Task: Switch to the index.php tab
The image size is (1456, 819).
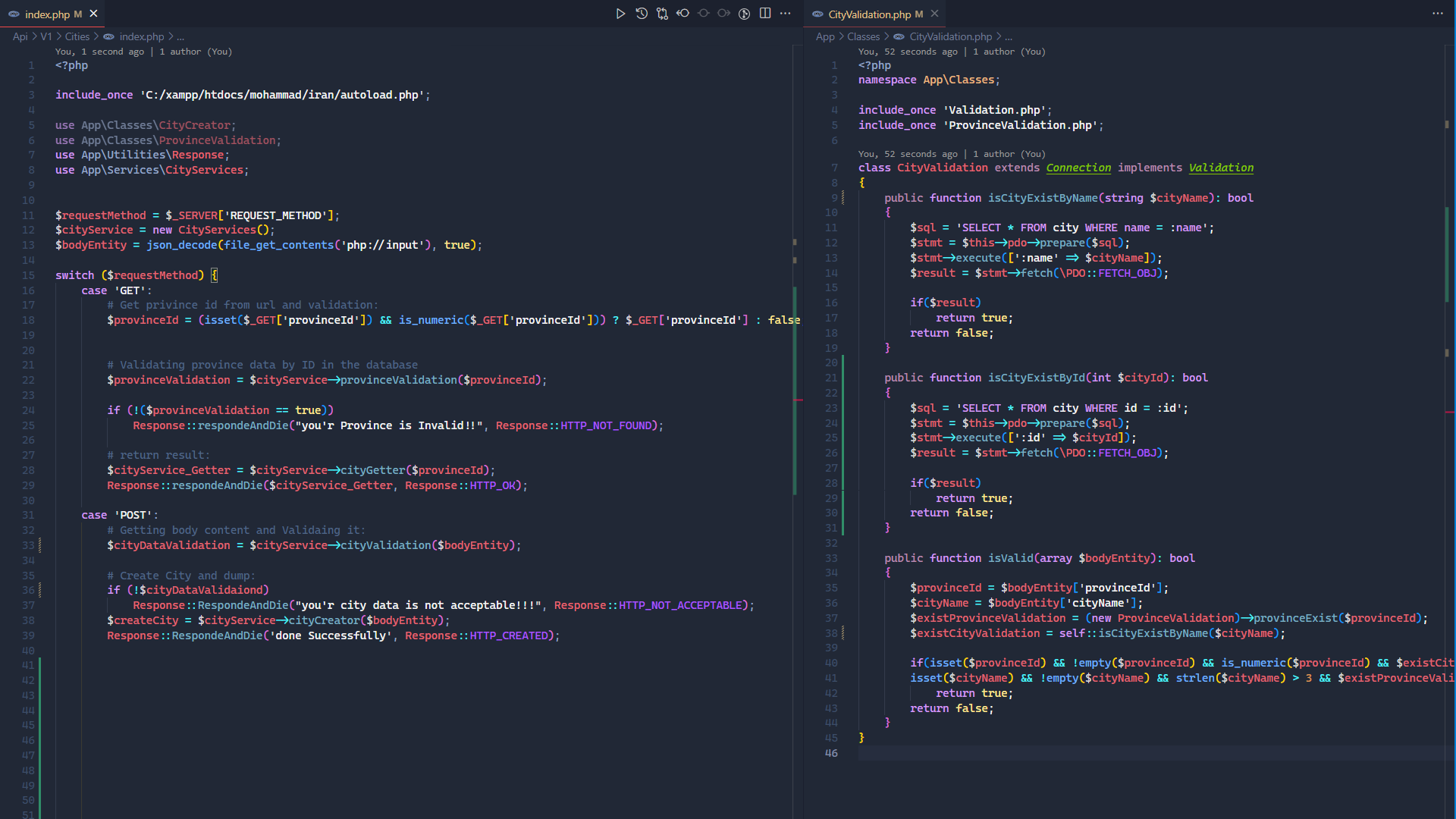Action: [x=52, y=14]
